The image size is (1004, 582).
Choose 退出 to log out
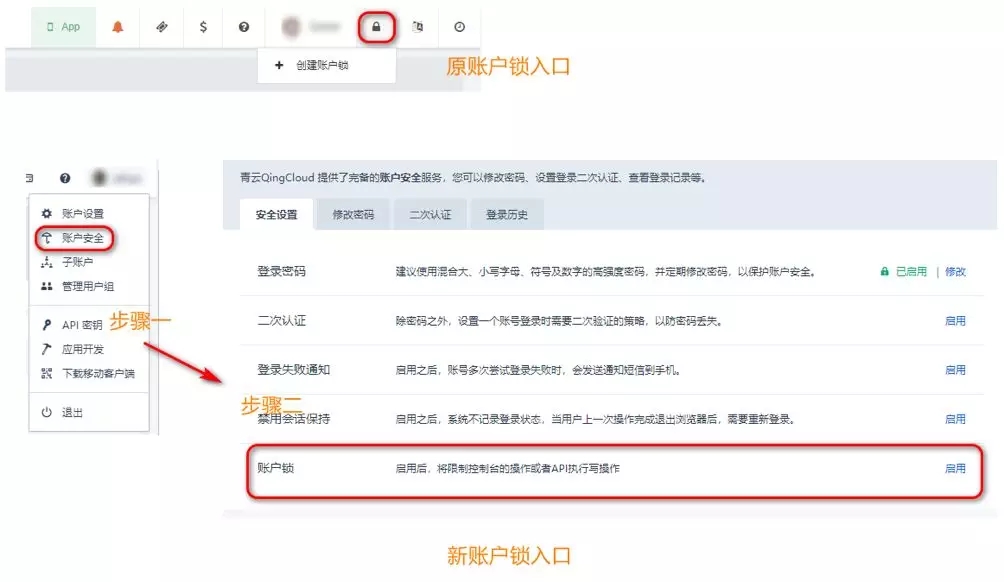[x=72, y=413]
